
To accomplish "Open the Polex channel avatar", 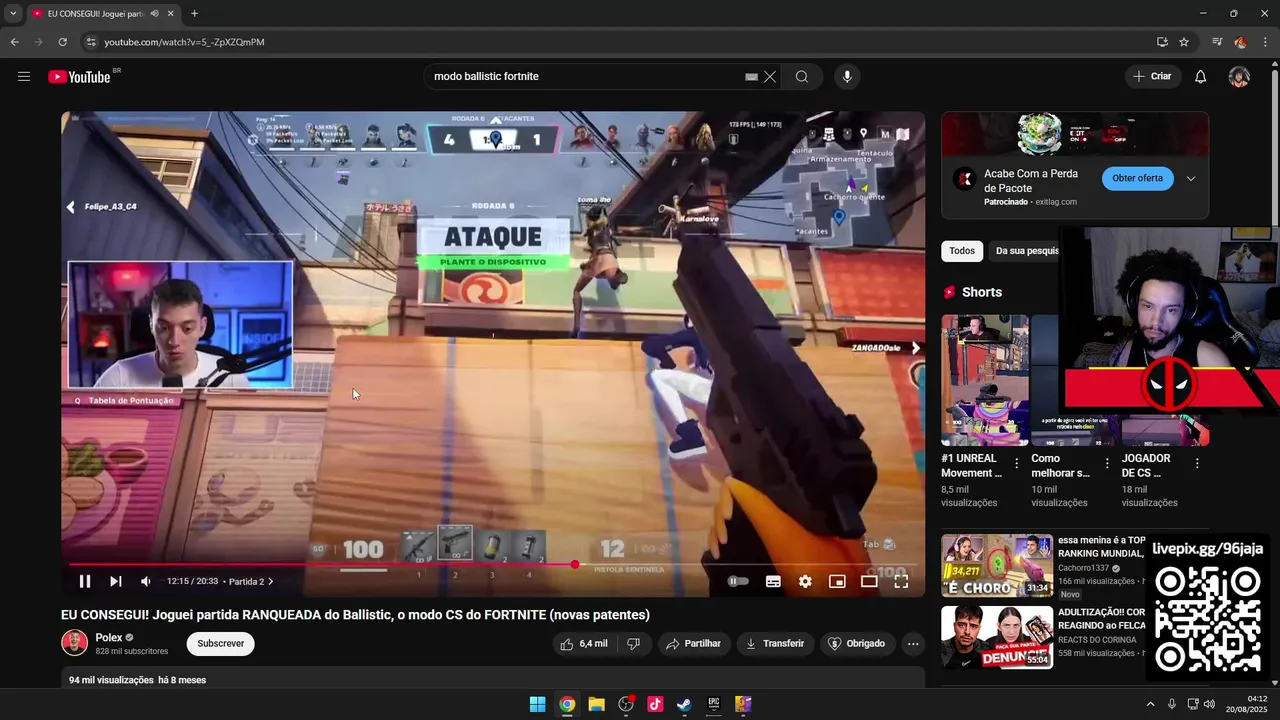I will tap(75, 643).
